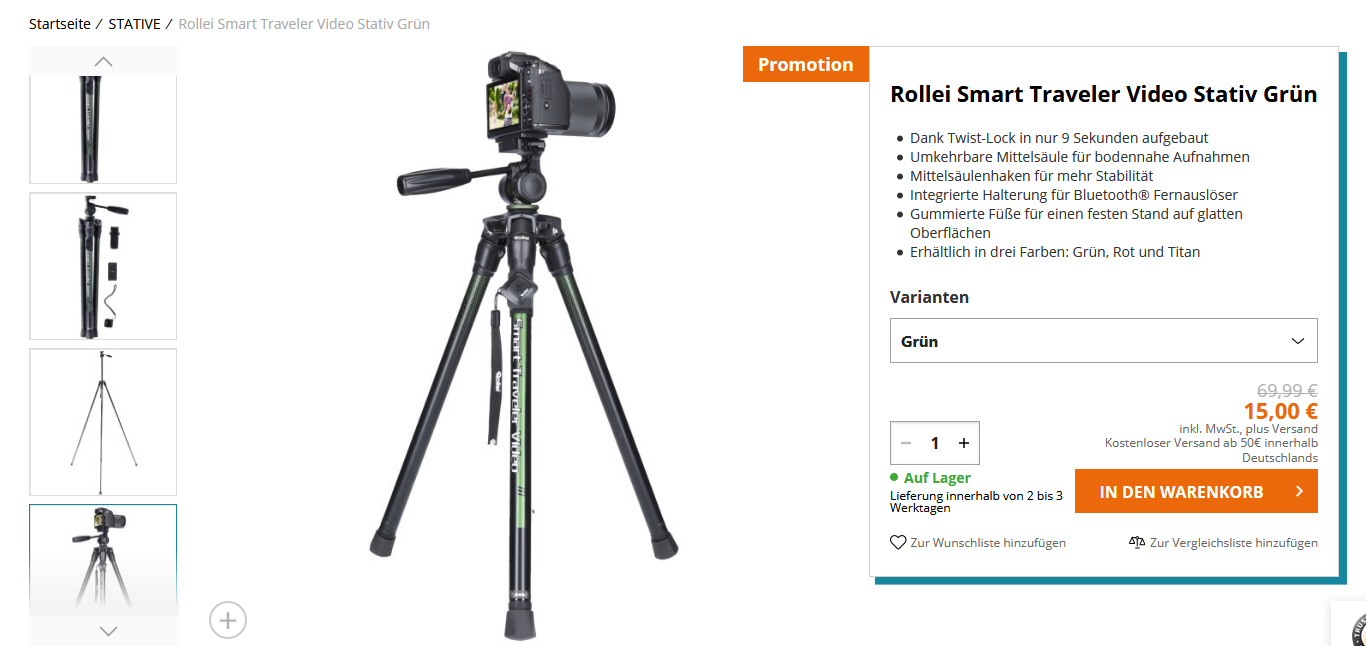The height and width of the screenshot is (646, 1366).
Task: Select extended thin tripod thumbnail
Action: [103, 422]
